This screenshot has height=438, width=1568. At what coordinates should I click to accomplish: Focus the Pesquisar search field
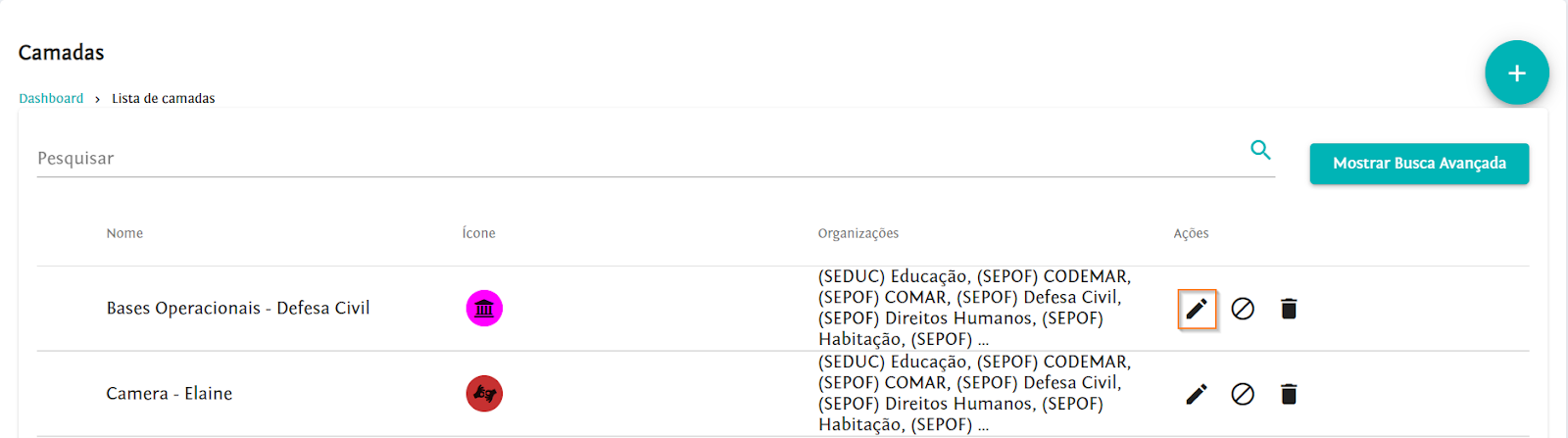(637, 159)
